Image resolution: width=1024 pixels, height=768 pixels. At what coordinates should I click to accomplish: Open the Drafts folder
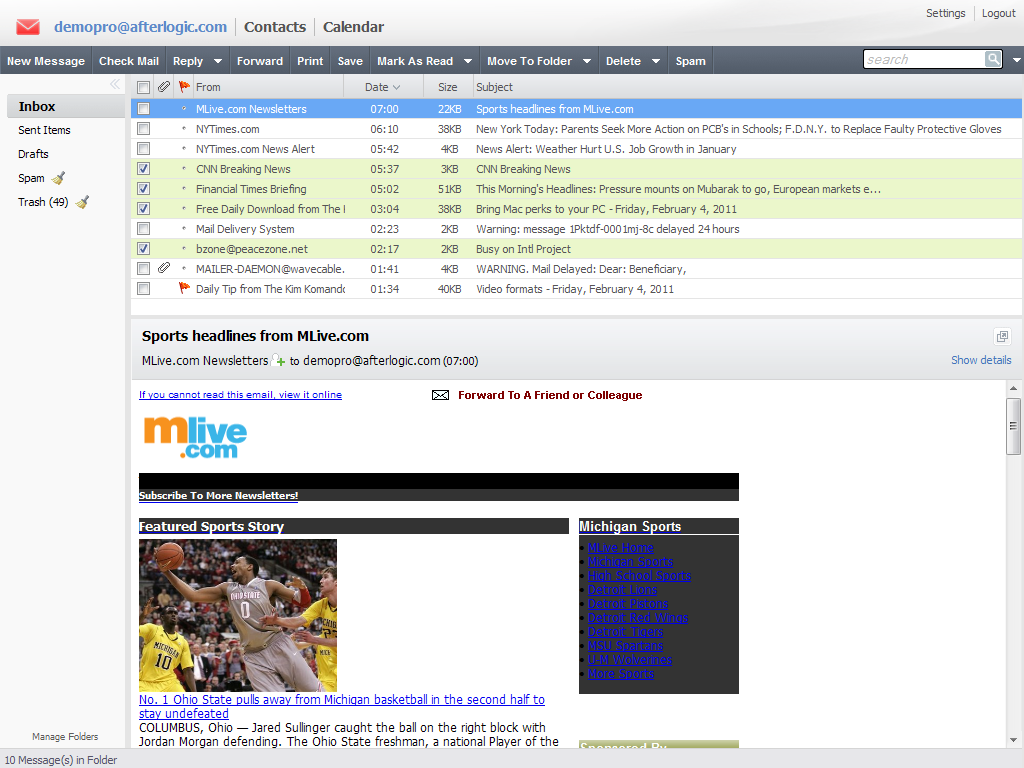pos(33,154)
